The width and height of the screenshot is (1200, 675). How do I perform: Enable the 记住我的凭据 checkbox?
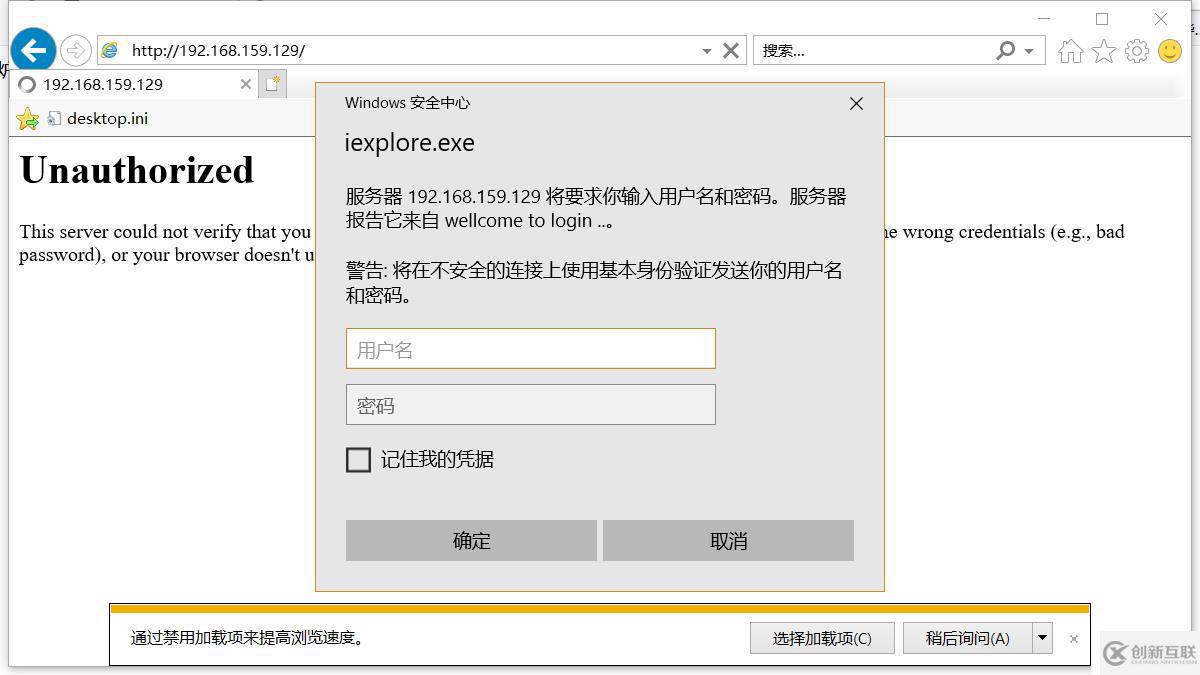coord(358,460)
